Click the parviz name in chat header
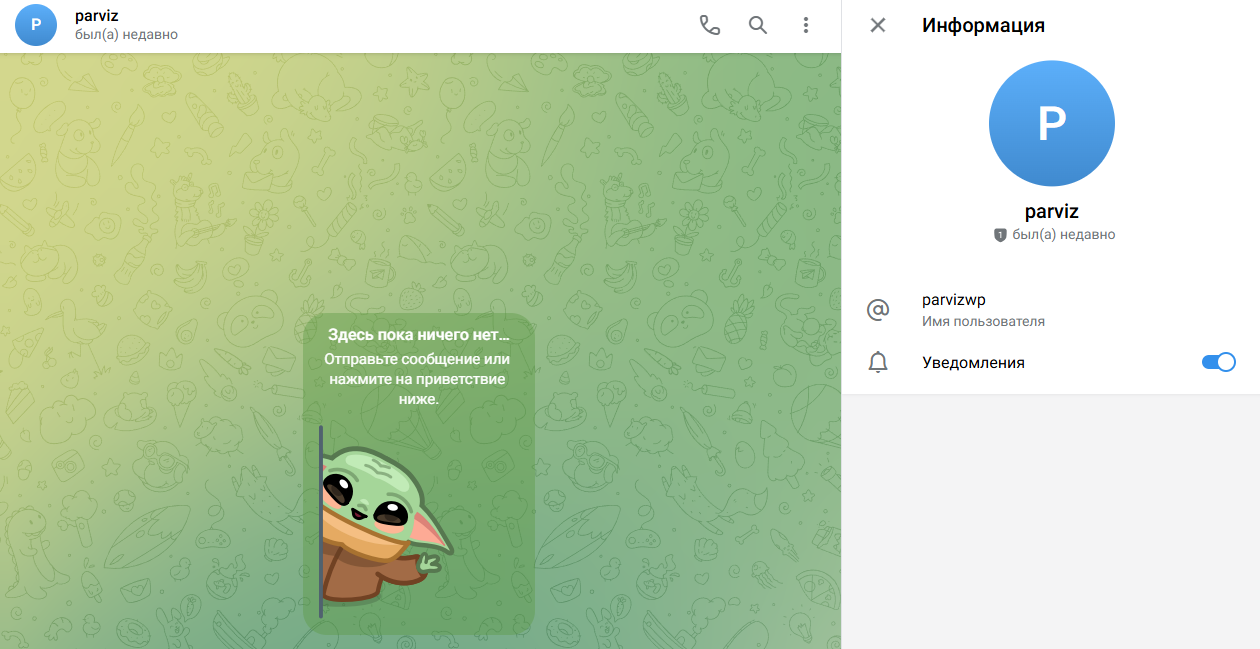The height and width of the screenshot is (649, 1260). 97,16
